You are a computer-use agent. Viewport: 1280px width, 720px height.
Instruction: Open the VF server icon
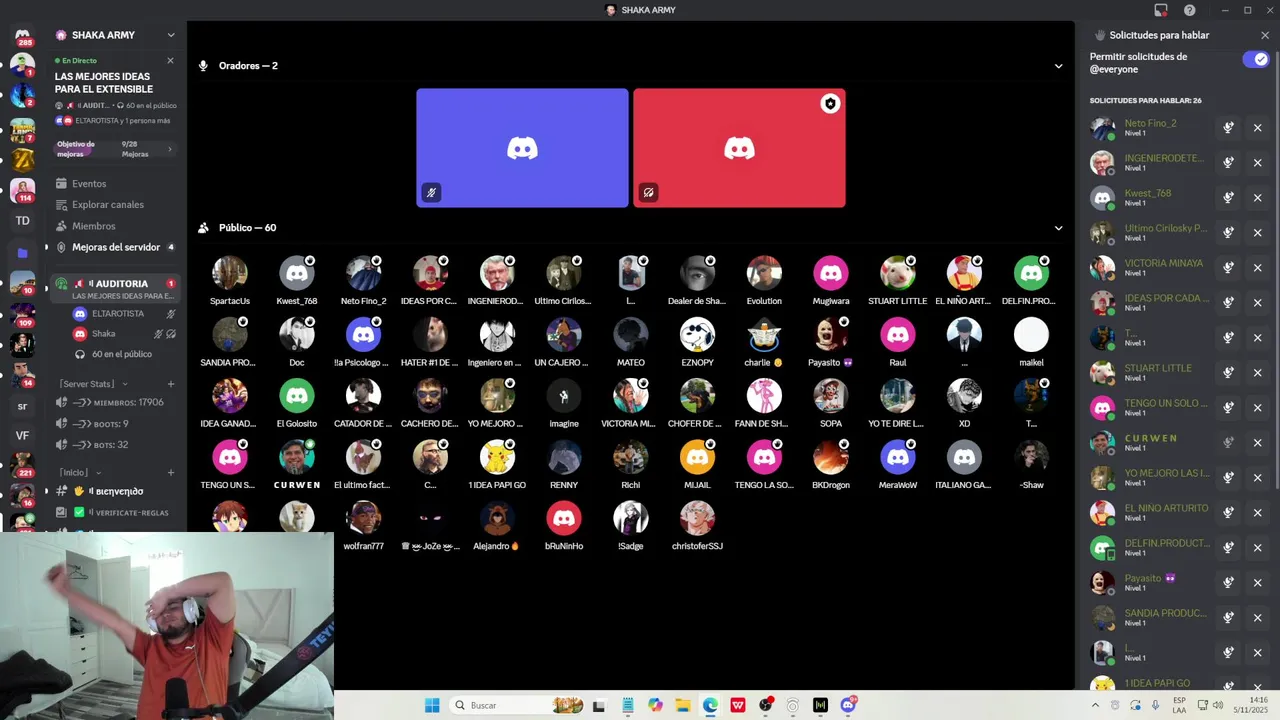click(22, 436)
